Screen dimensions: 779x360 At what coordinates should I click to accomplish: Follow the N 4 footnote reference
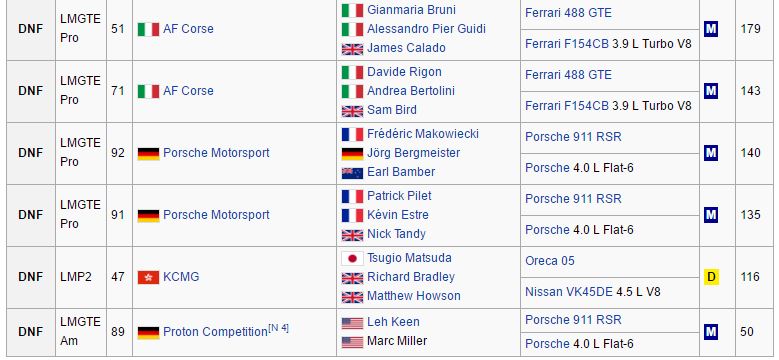(278, 328)
